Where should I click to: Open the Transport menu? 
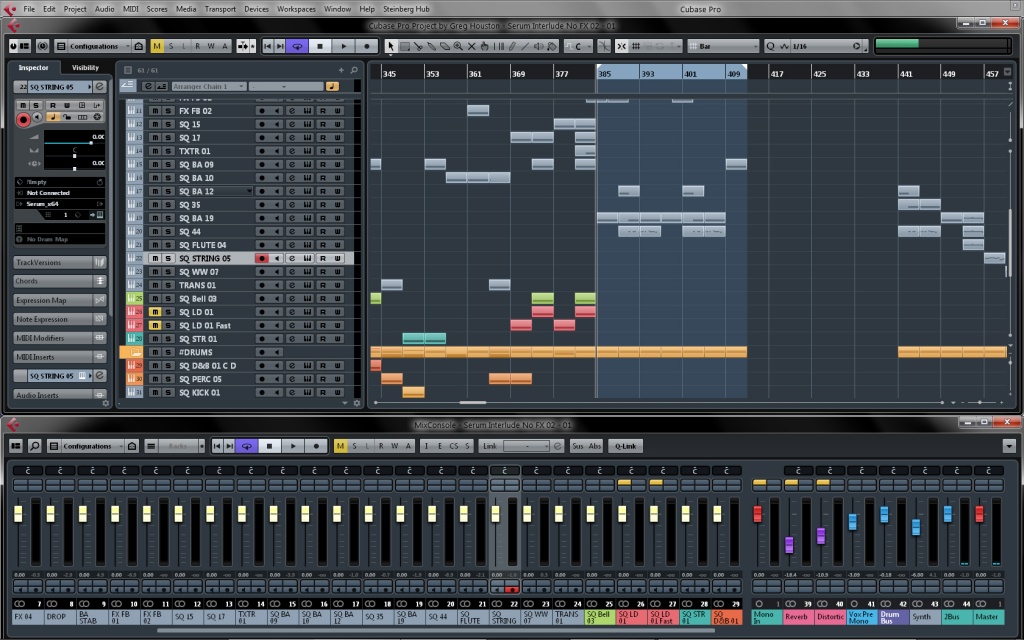[x=220, y=8]
